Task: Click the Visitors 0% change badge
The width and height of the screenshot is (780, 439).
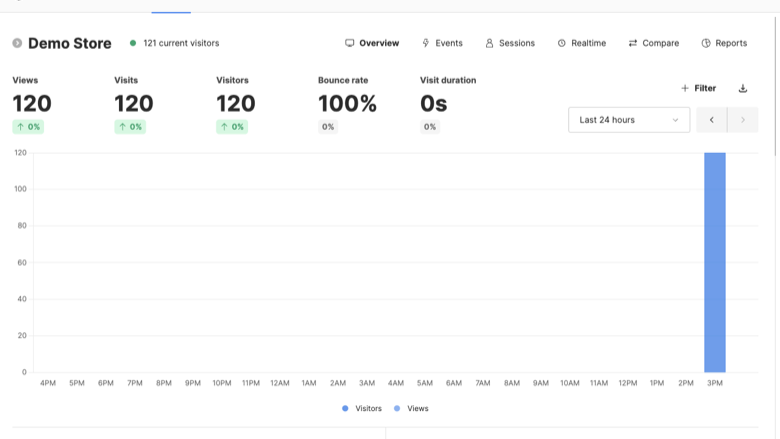Action: pos(232,127)
